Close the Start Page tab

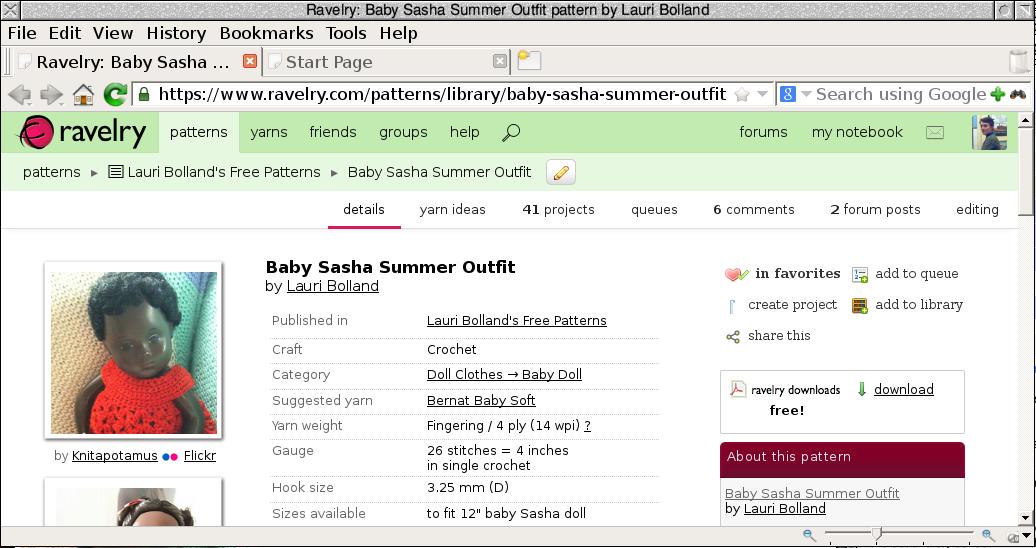[499, 61]
